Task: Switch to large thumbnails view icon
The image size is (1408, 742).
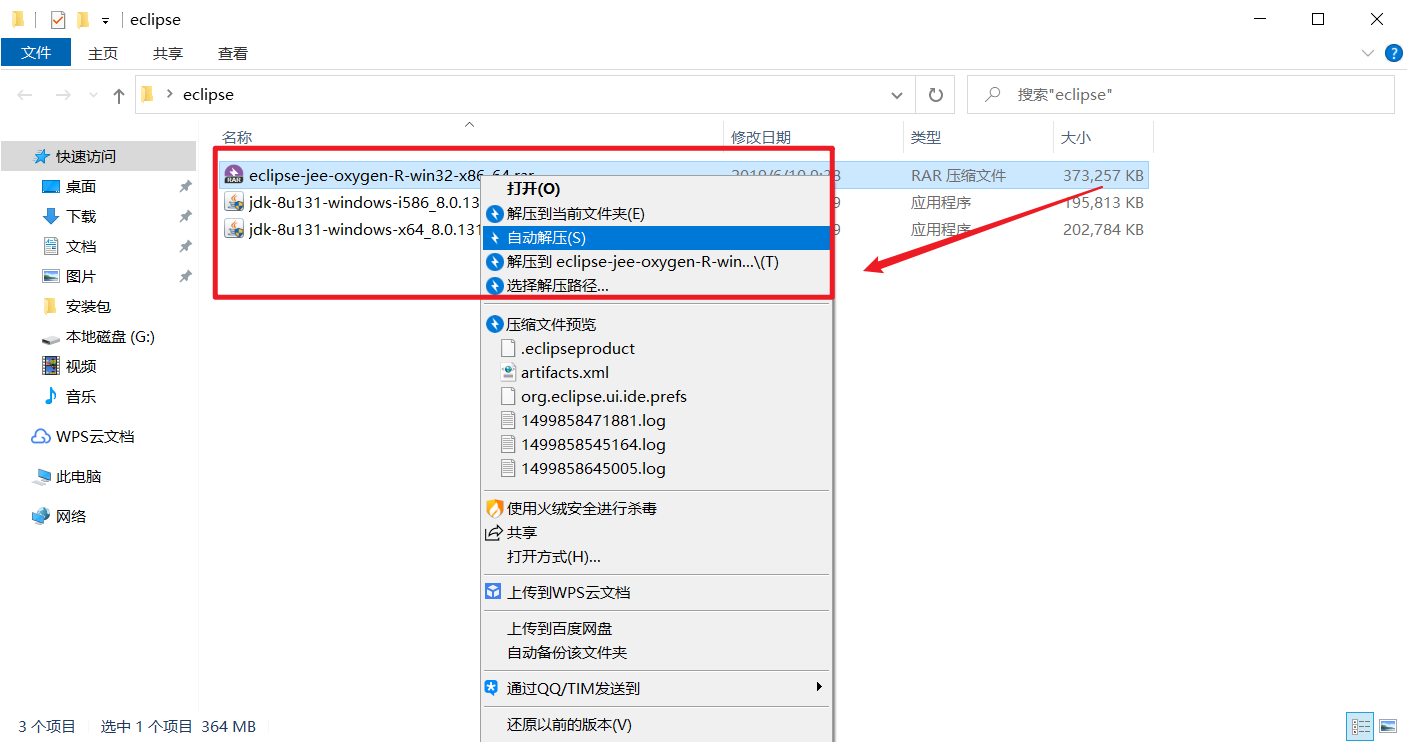Action: 1388,726
